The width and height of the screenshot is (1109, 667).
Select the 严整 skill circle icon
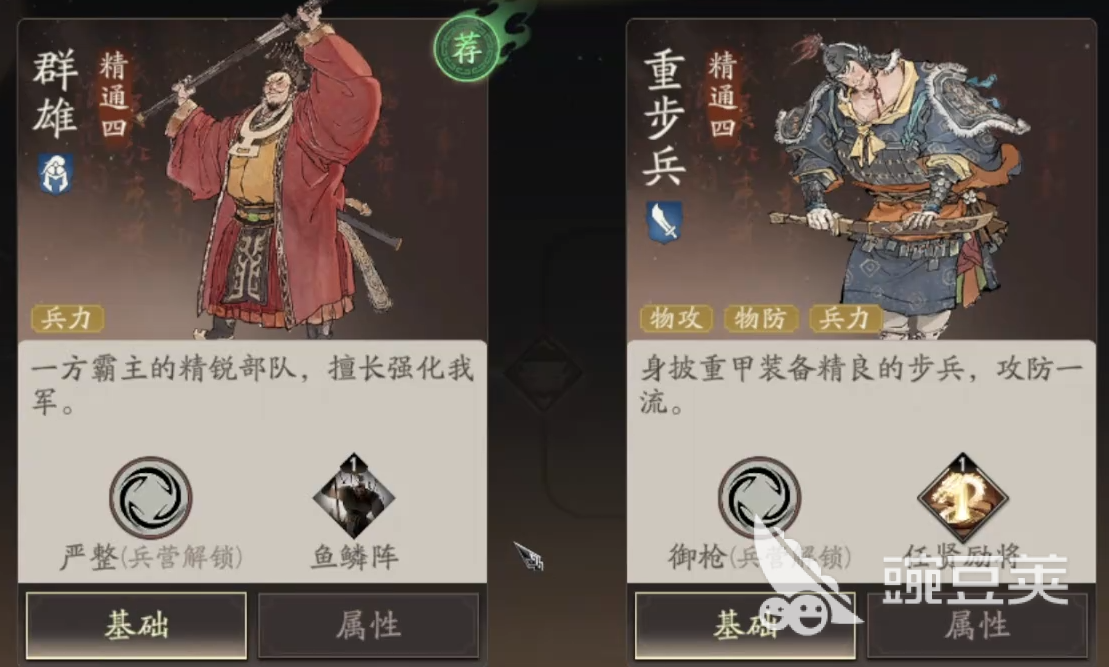(151, 498)
